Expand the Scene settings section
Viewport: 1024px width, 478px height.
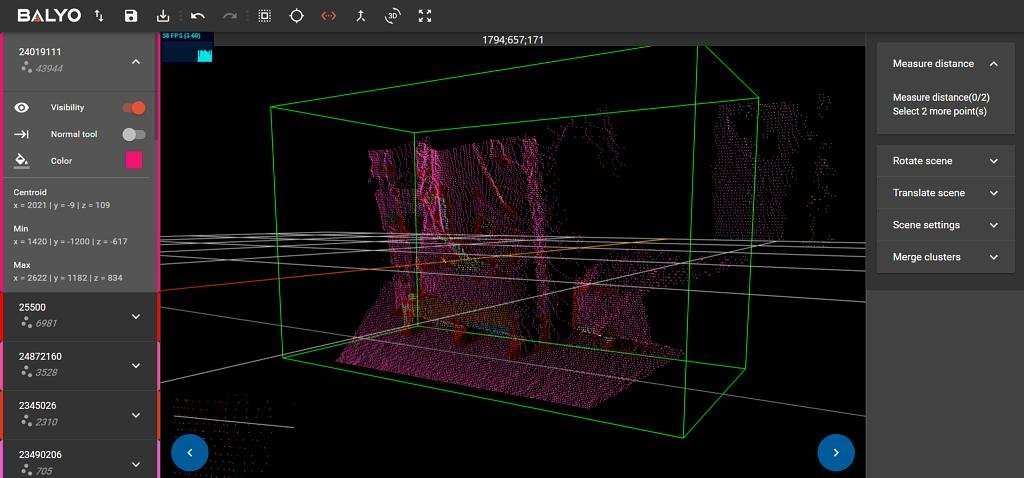pos(946,225)
